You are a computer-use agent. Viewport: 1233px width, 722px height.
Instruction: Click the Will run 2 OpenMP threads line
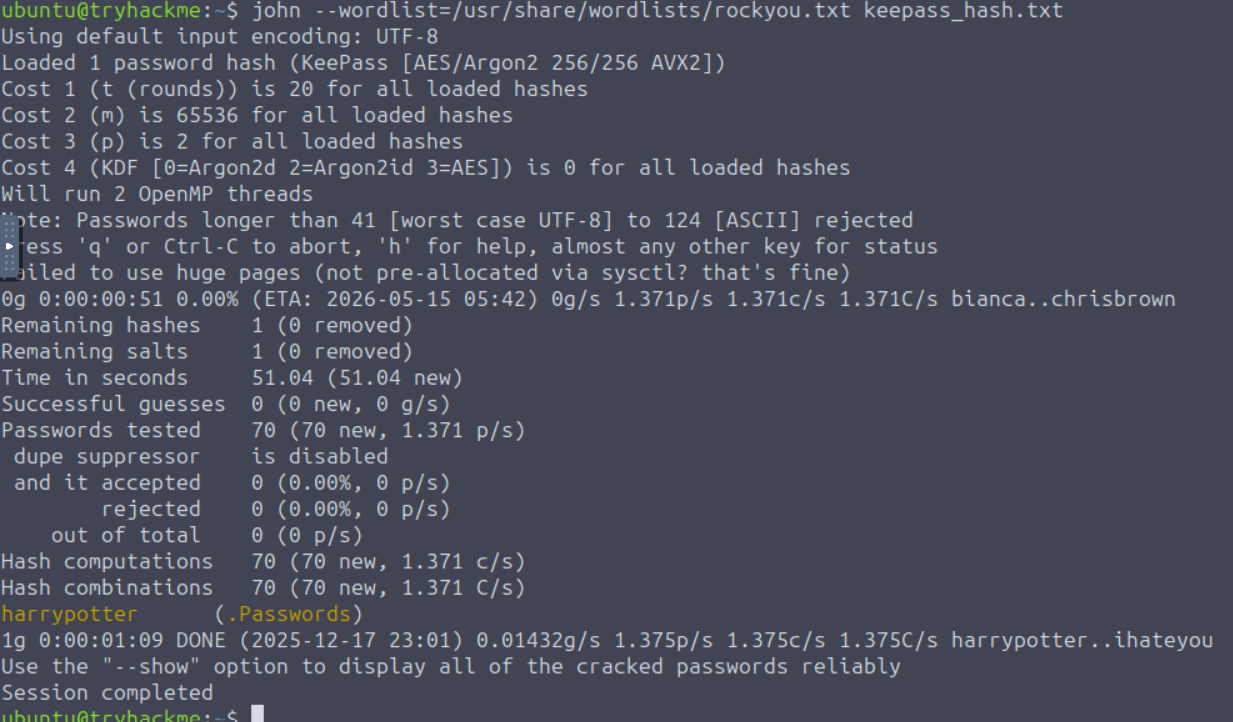[x=157, y=194]
